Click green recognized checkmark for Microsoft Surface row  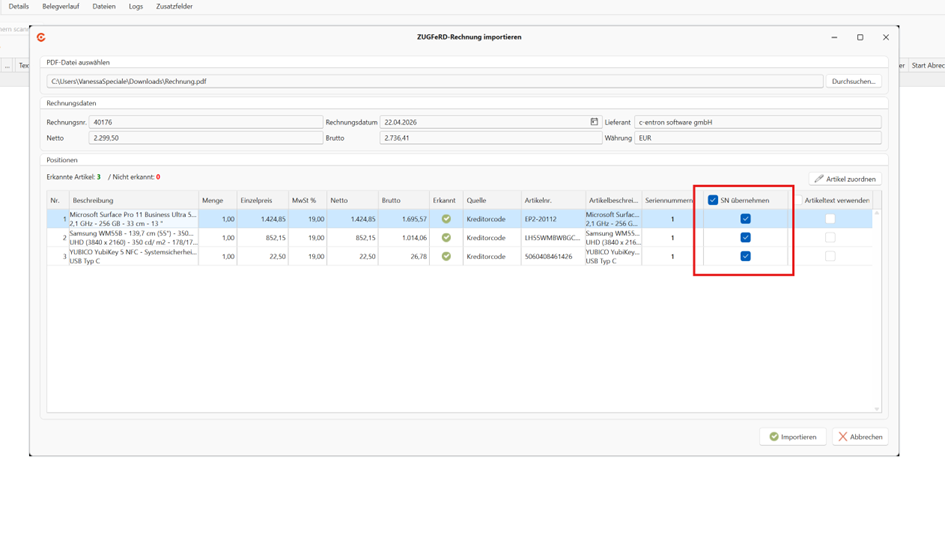click(x=446, y=219)
